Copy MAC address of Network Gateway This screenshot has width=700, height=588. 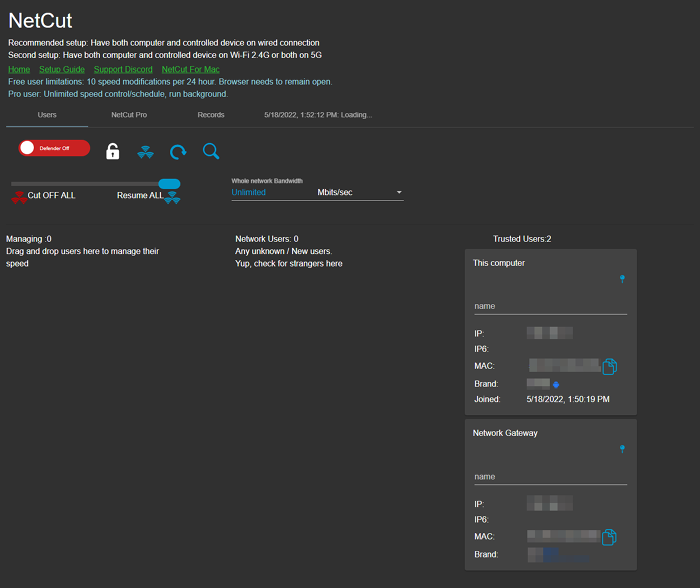tap(609, 537)
